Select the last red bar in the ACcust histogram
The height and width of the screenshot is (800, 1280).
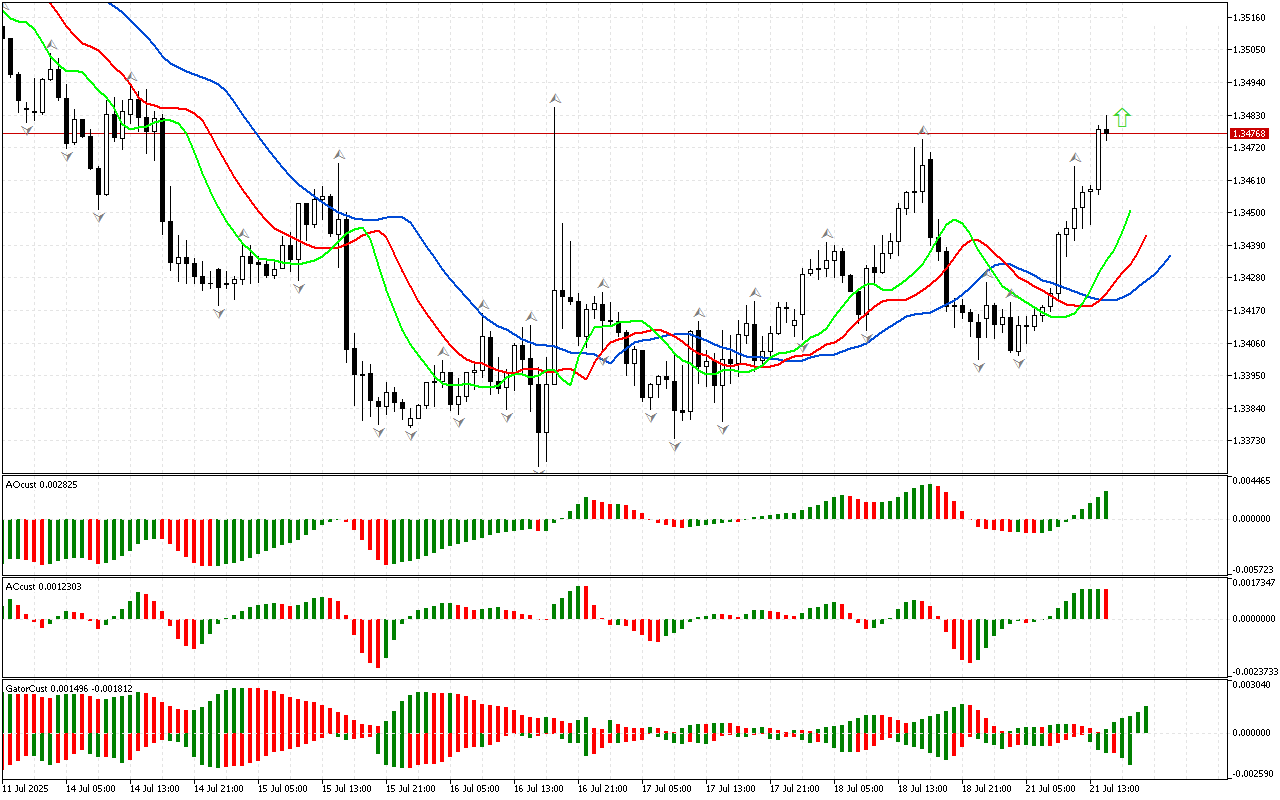(1106, 604)
